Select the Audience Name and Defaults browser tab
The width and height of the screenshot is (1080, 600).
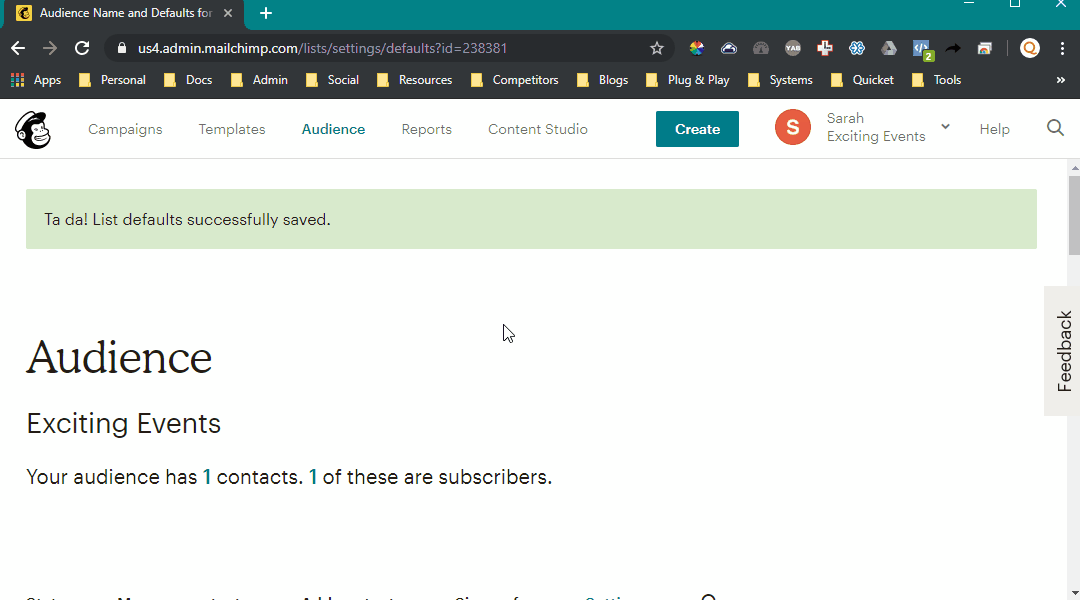pyautogui.click(x=124, y=14)
